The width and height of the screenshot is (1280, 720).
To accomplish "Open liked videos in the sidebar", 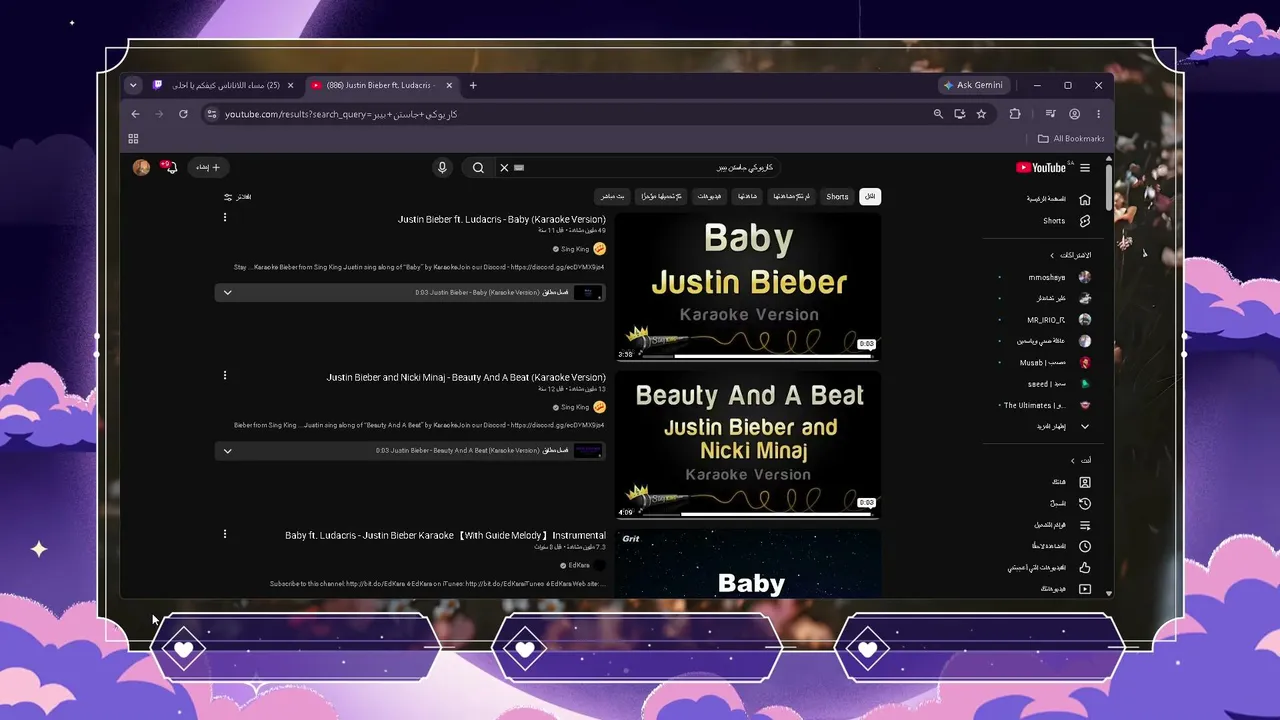I will click(x=1048, y=568).
